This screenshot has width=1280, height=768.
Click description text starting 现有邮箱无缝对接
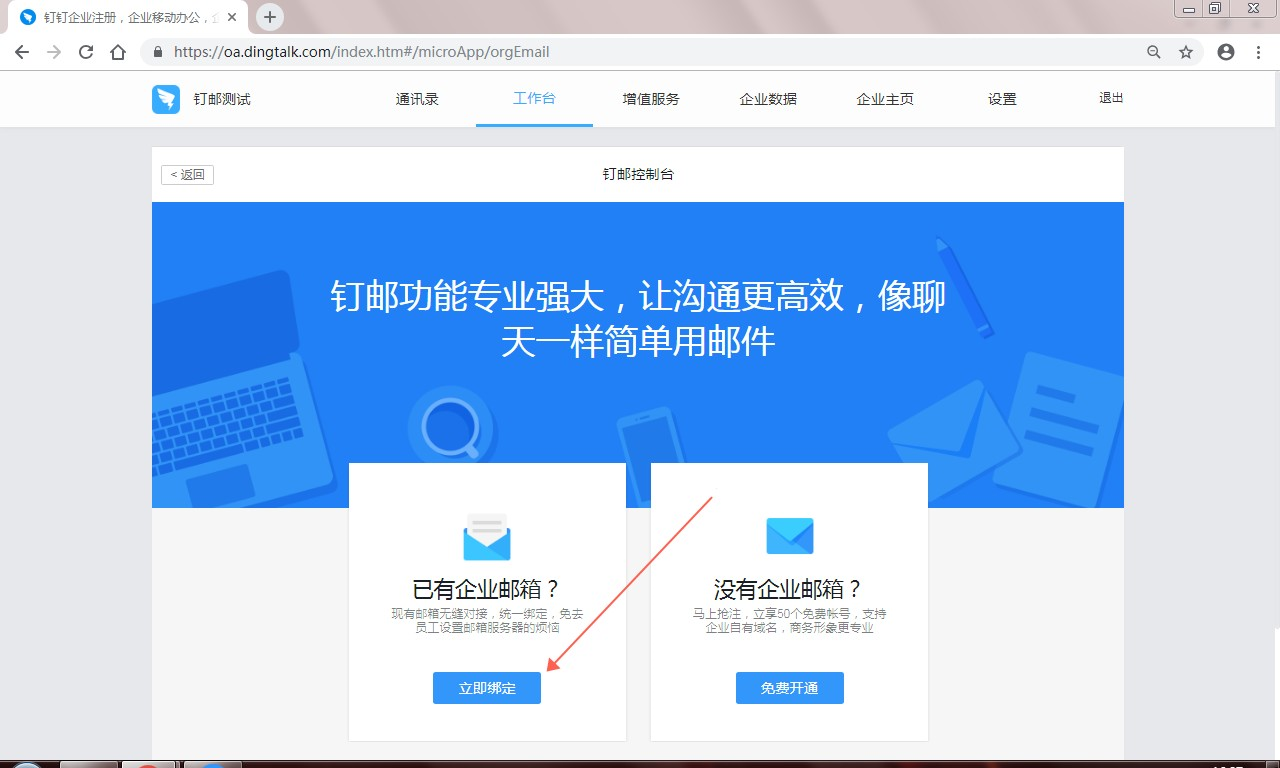487,620
